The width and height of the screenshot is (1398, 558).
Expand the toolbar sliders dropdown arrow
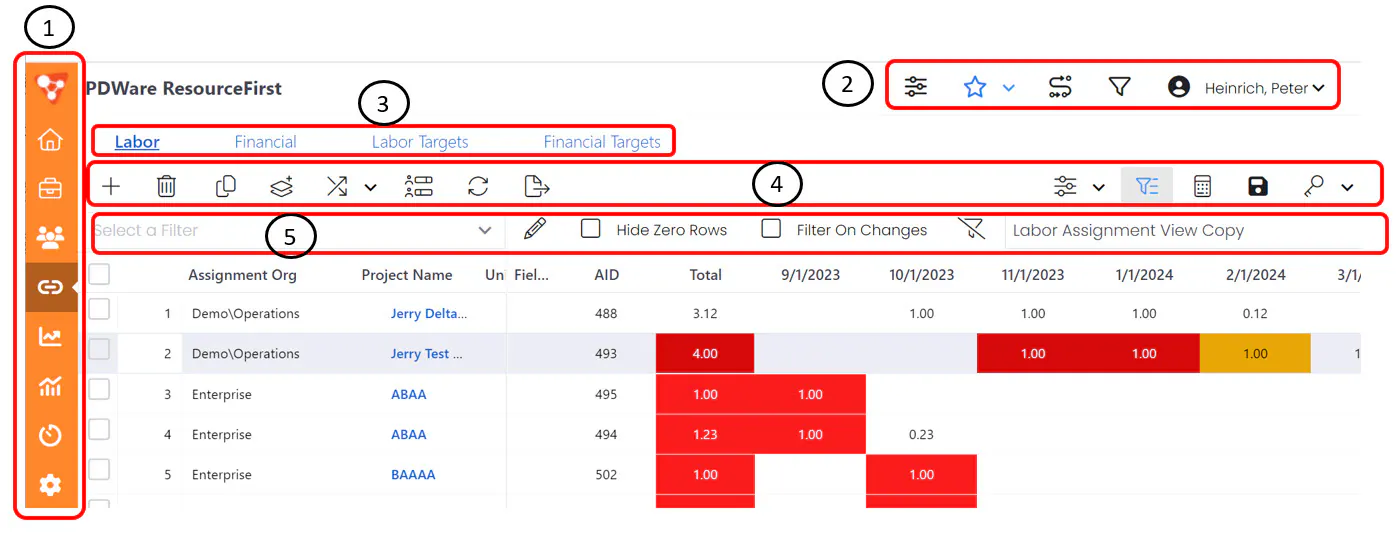click(x=1098, y=187)
